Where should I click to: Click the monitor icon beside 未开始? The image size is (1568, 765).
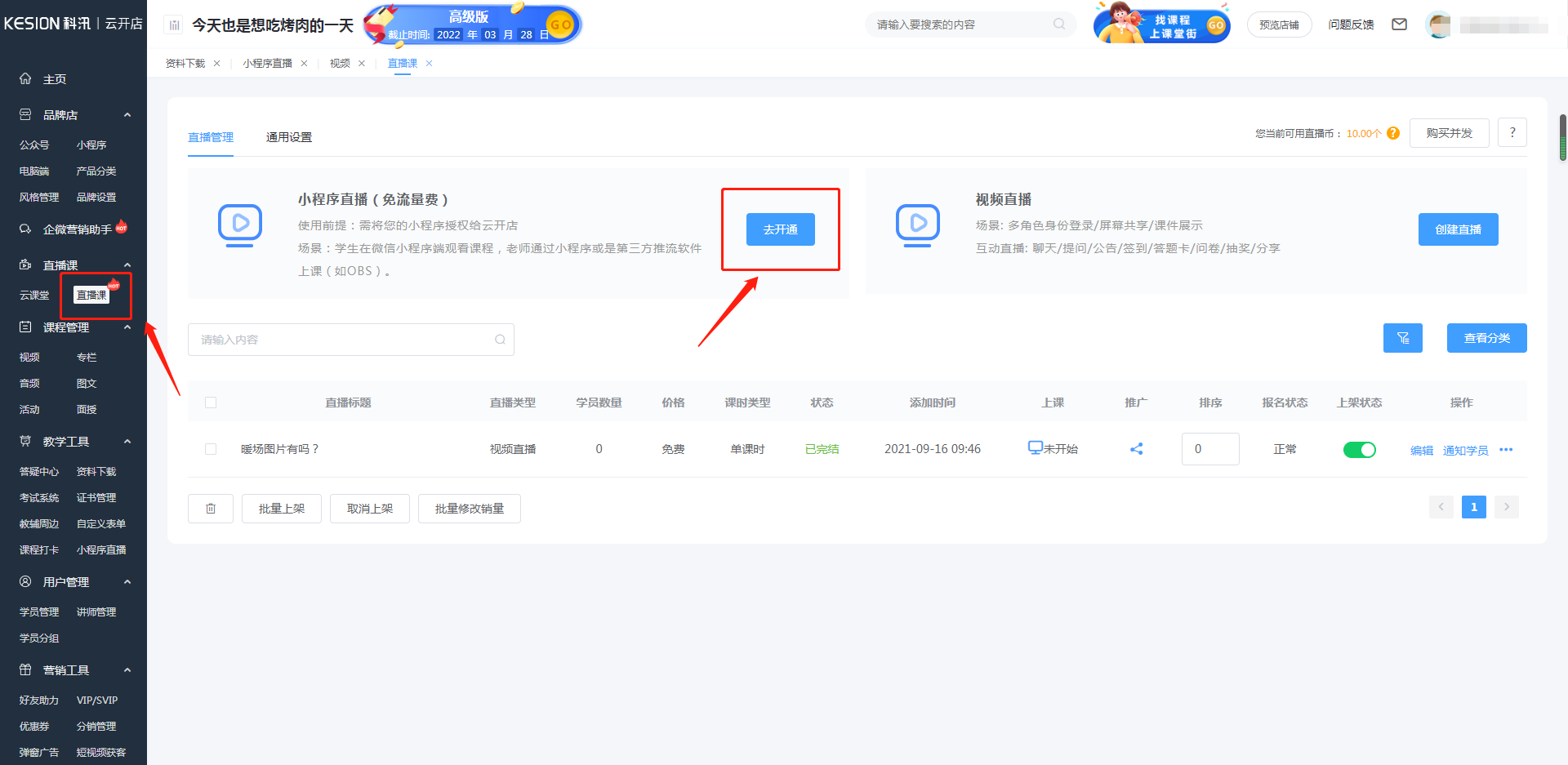[1035, 447]
